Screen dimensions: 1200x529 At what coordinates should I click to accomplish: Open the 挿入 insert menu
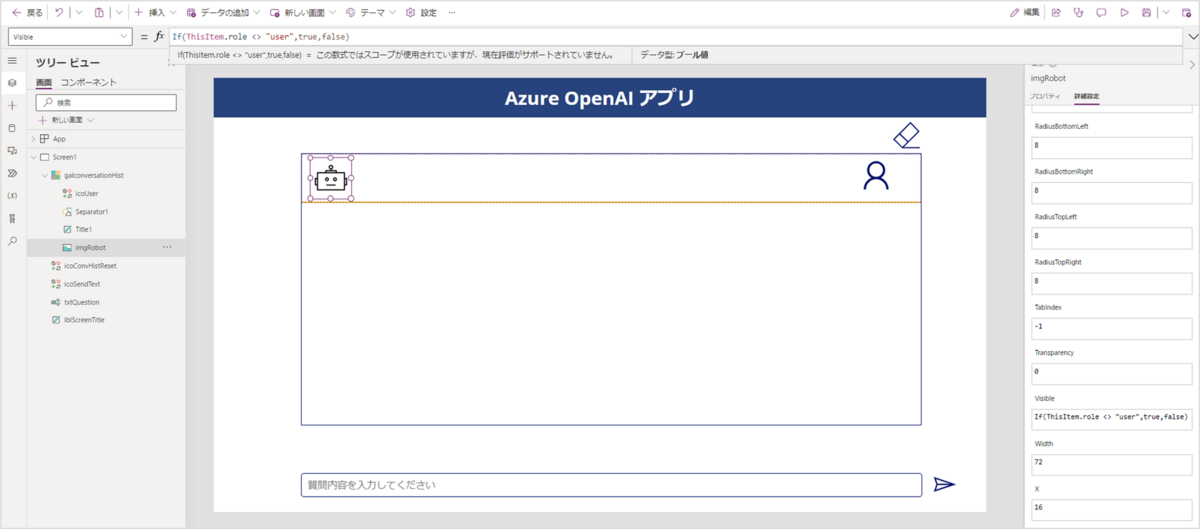(x=155, y=13)
